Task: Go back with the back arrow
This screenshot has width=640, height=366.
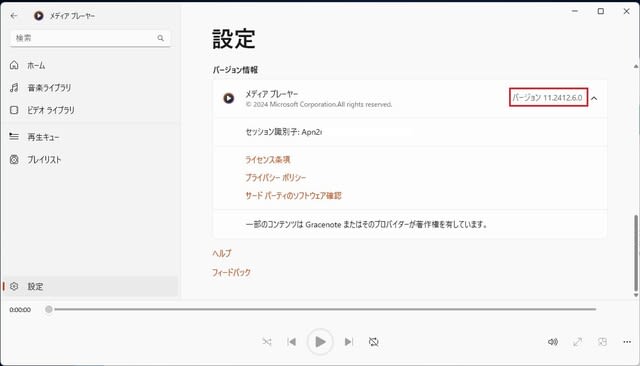Action: (x=14, y=16)
